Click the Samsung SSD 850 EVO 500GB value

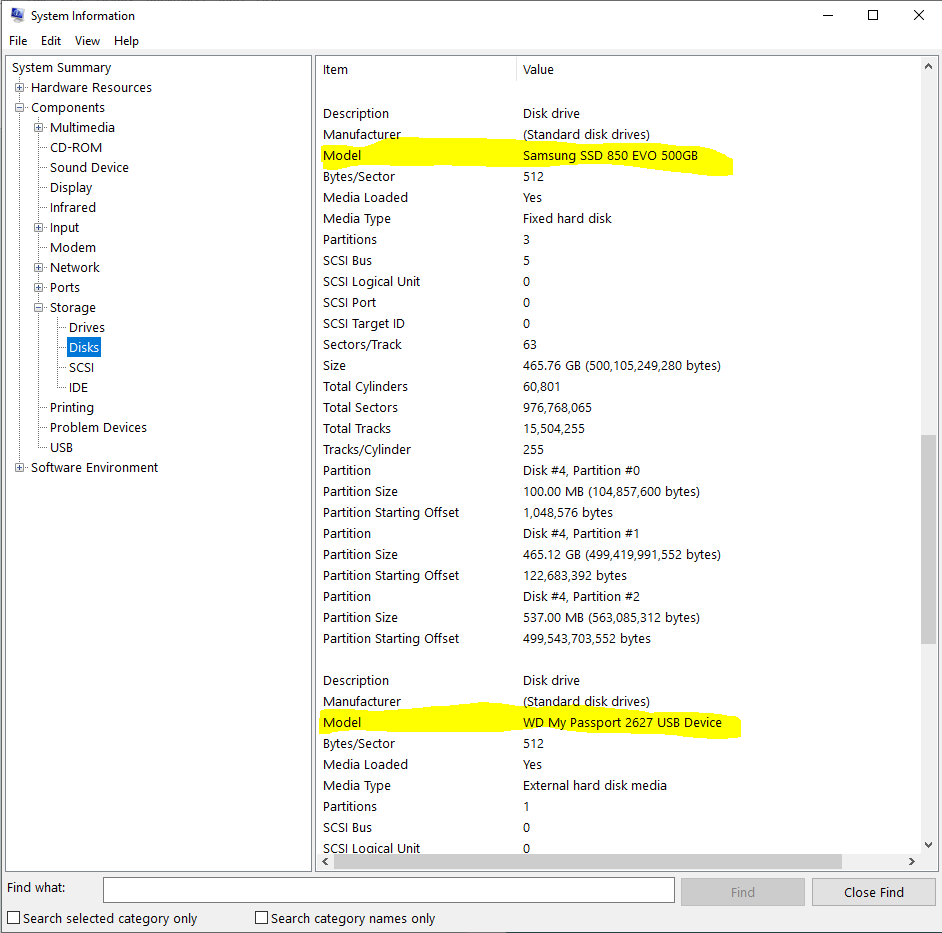pyautogui.click(x=610, y=156)
